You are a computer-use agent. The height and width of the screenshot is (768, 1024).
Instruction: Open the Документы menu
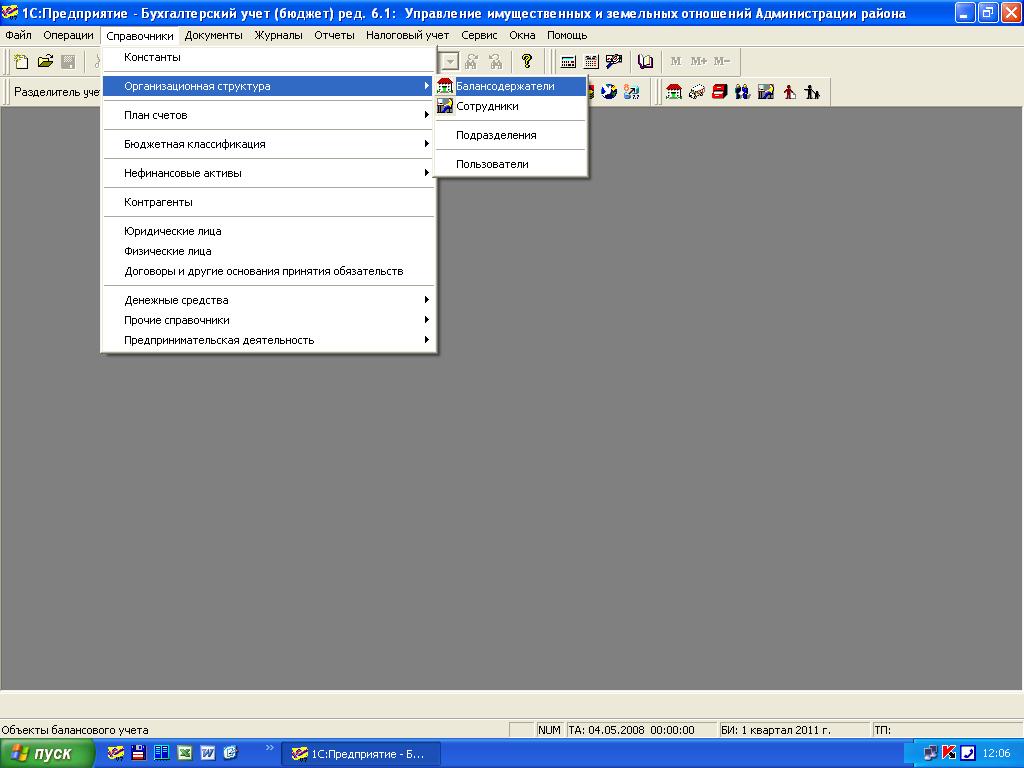click(x=214, y=35)
